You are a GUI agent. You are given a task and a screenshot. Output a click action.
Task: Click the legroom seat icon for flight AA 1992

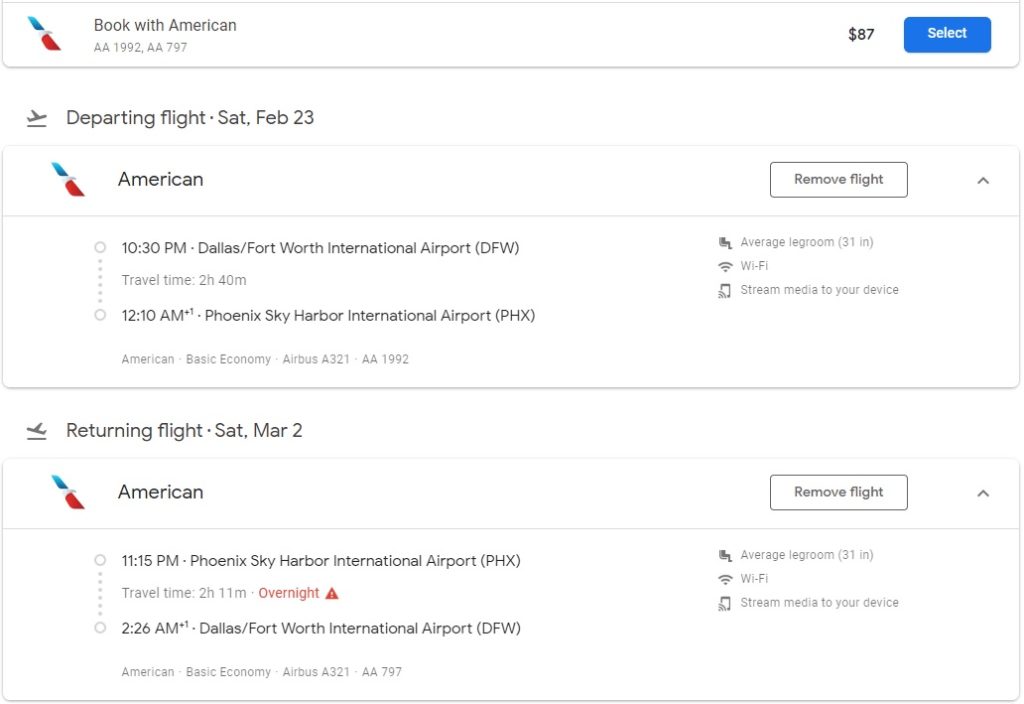click(725, 243)
